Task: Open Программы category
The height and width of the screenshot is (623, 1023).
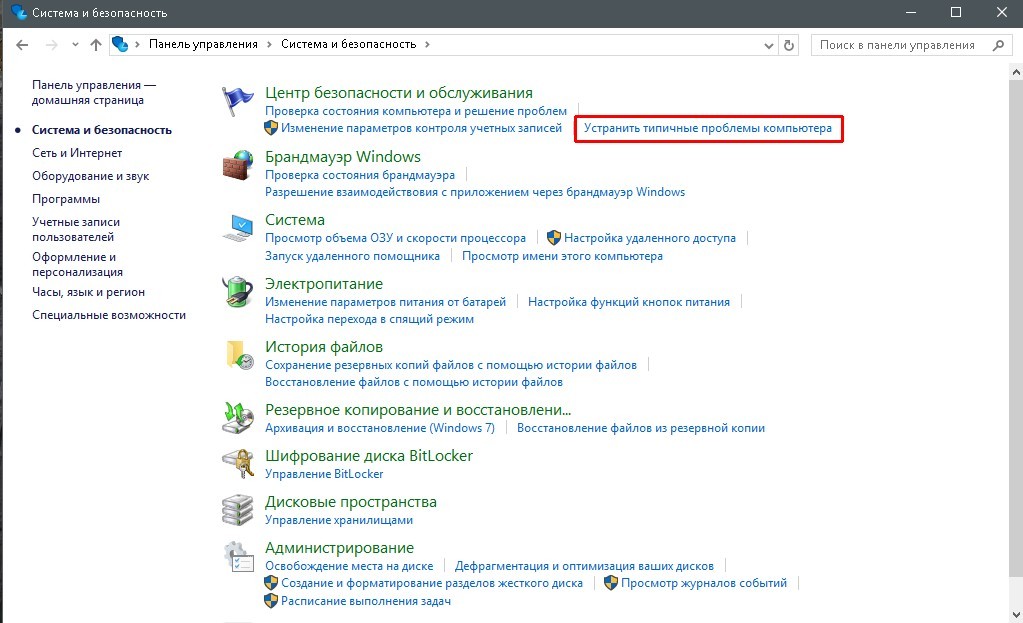Action: tap(66, 199)
